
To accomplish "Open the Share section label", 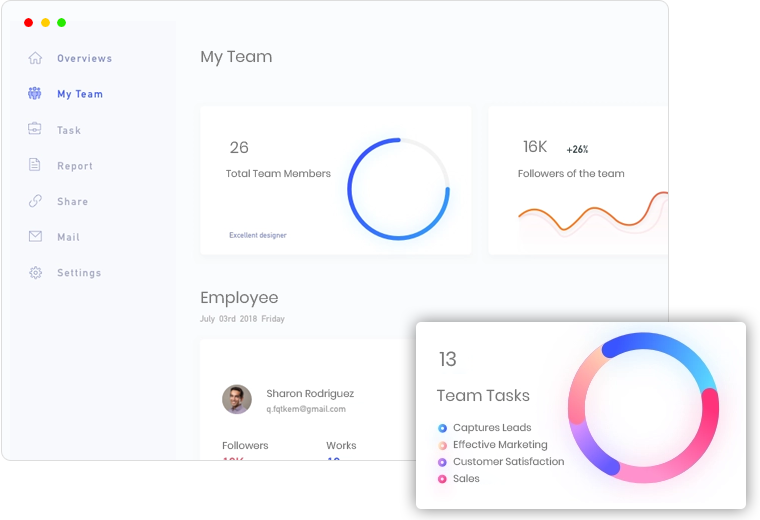I will coord(73,202).
